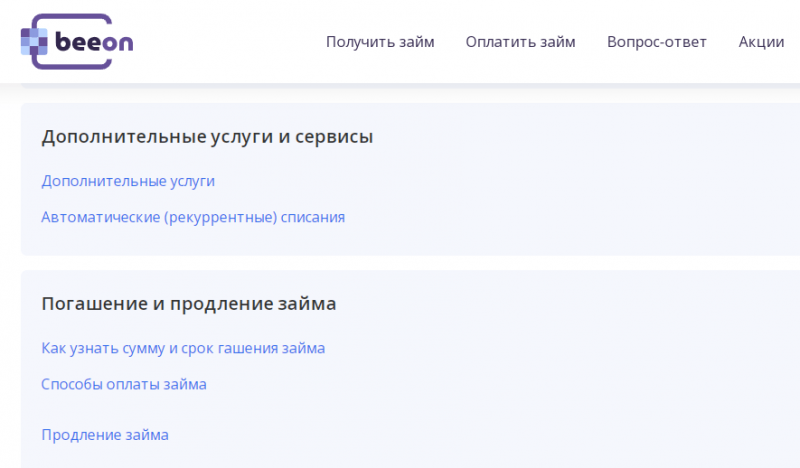800x468 pixels.
Task: Open Как узнать сумму и срок гашения займа
Action: 183,349
